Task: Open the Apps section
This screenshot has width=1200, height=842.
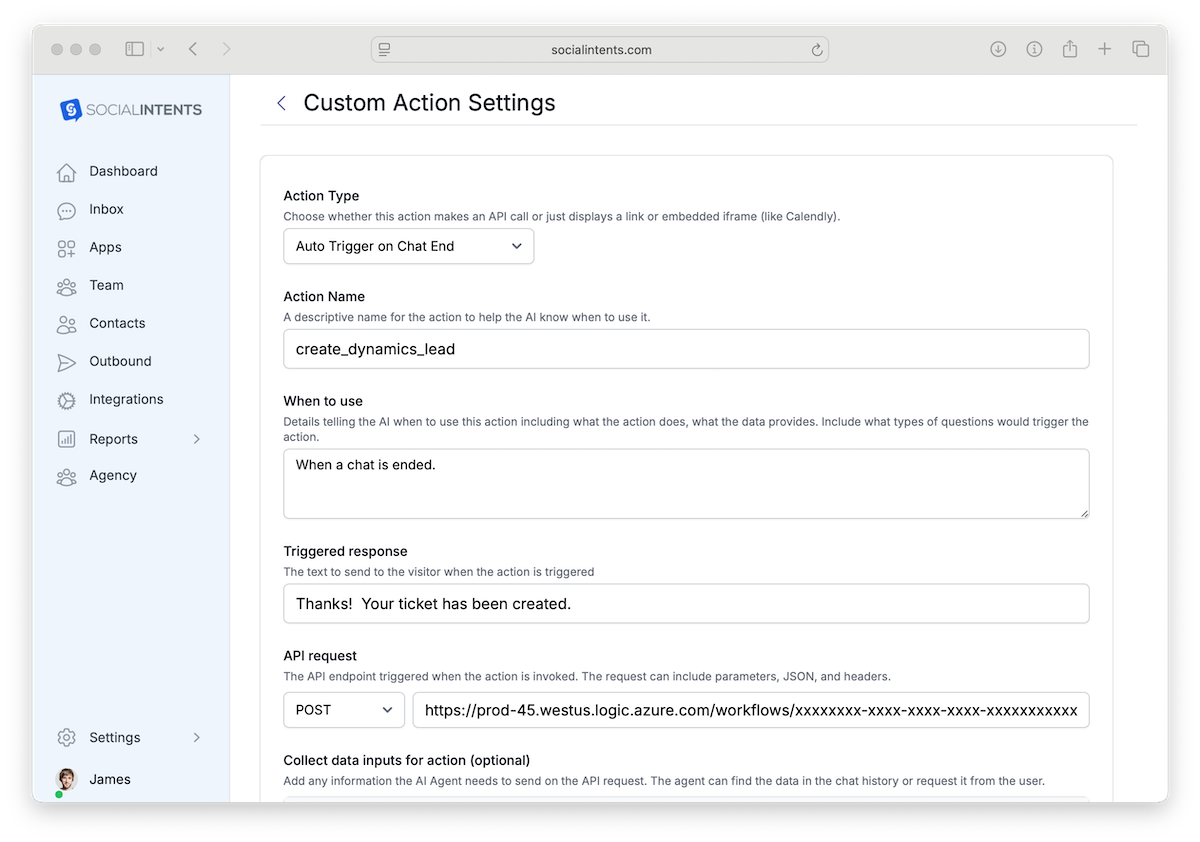Action: point(104,247)
